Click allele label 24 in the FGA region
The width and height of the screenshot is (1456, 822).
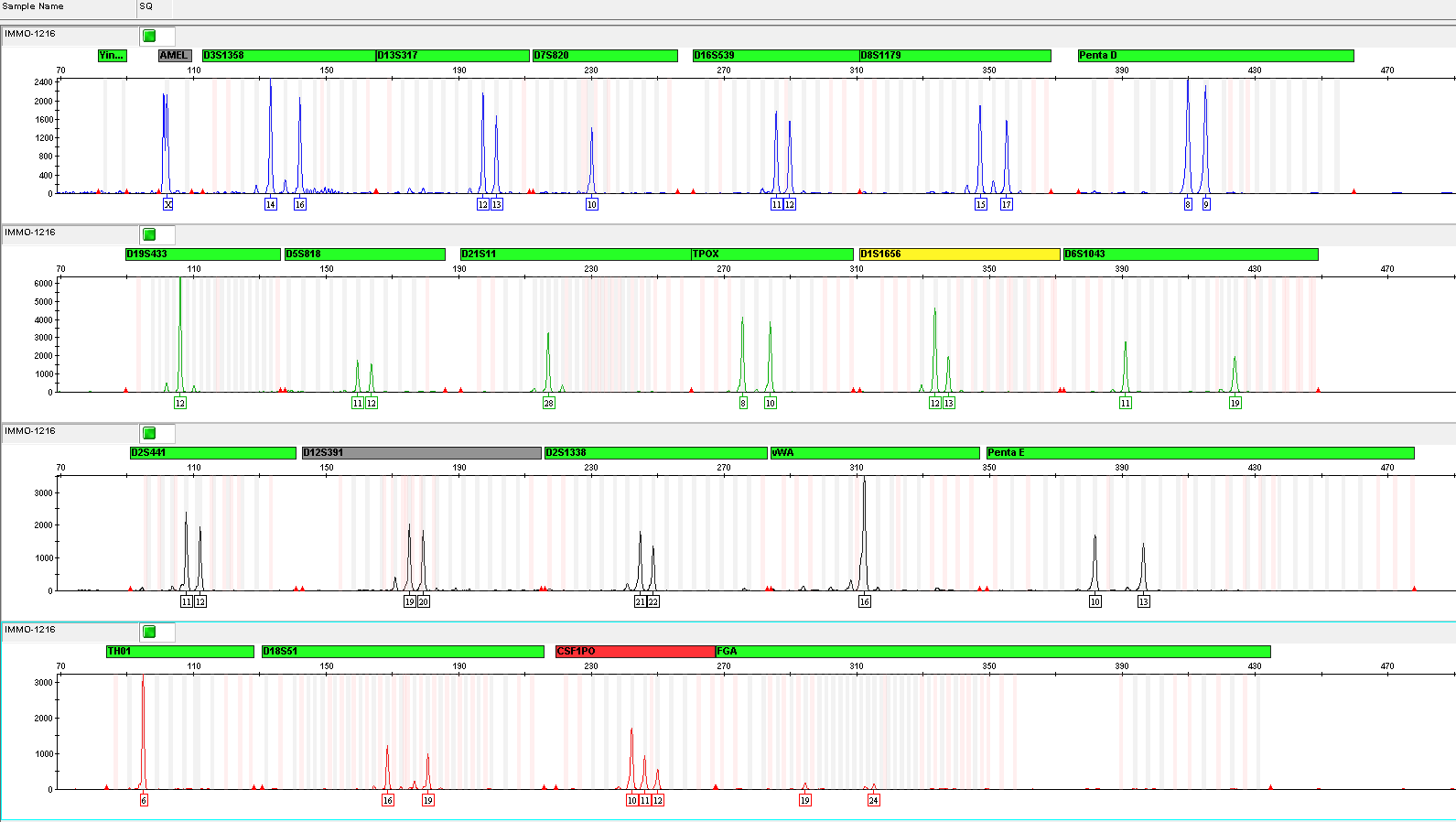(x=873, y=801)
